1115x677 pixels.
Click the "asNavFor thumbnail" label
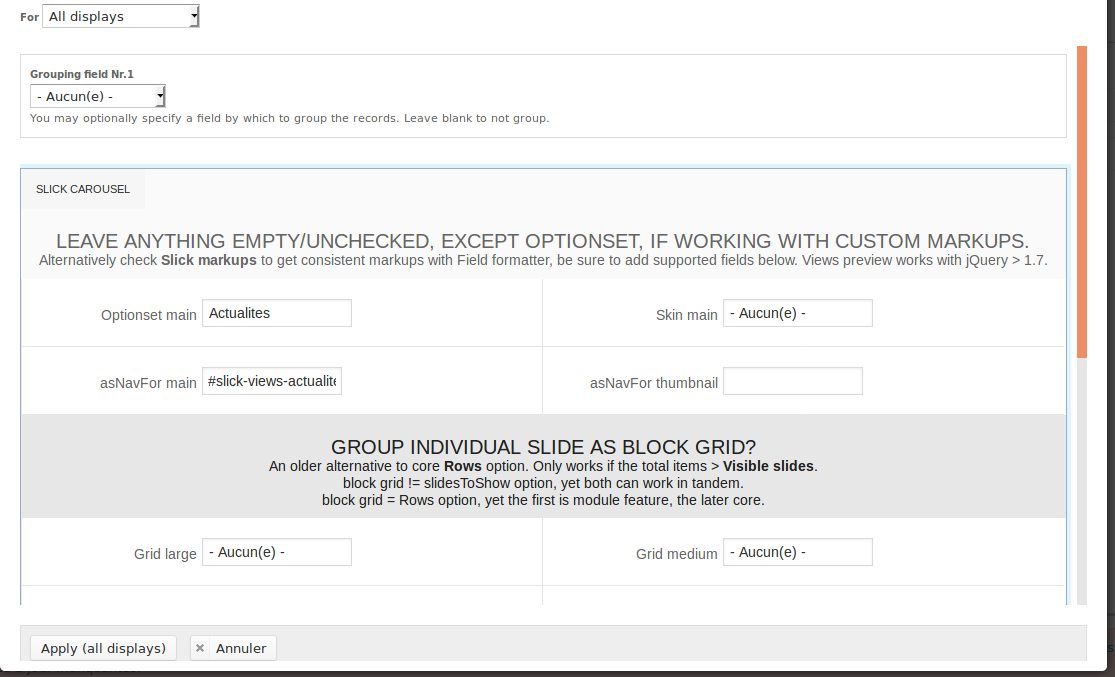point(653,383)
